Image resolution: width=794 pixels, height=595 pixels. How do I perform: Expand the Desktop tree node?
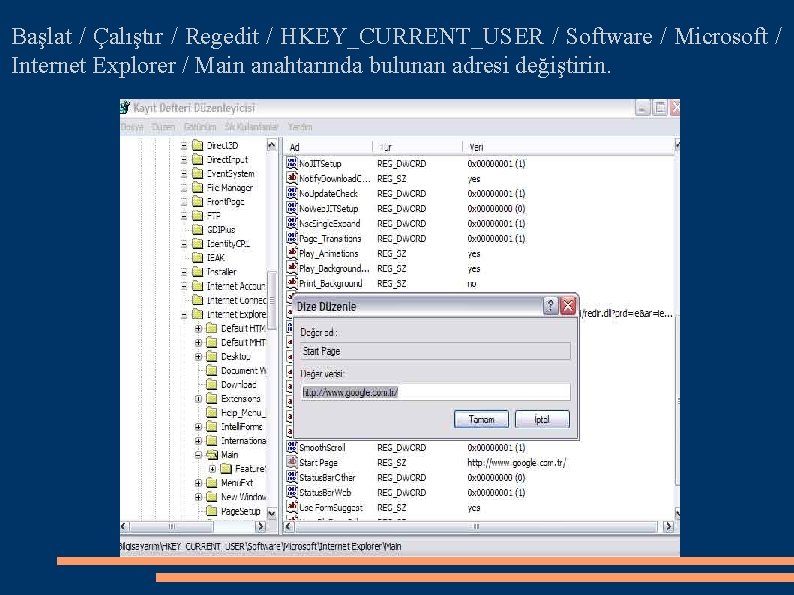click(198, 356)
